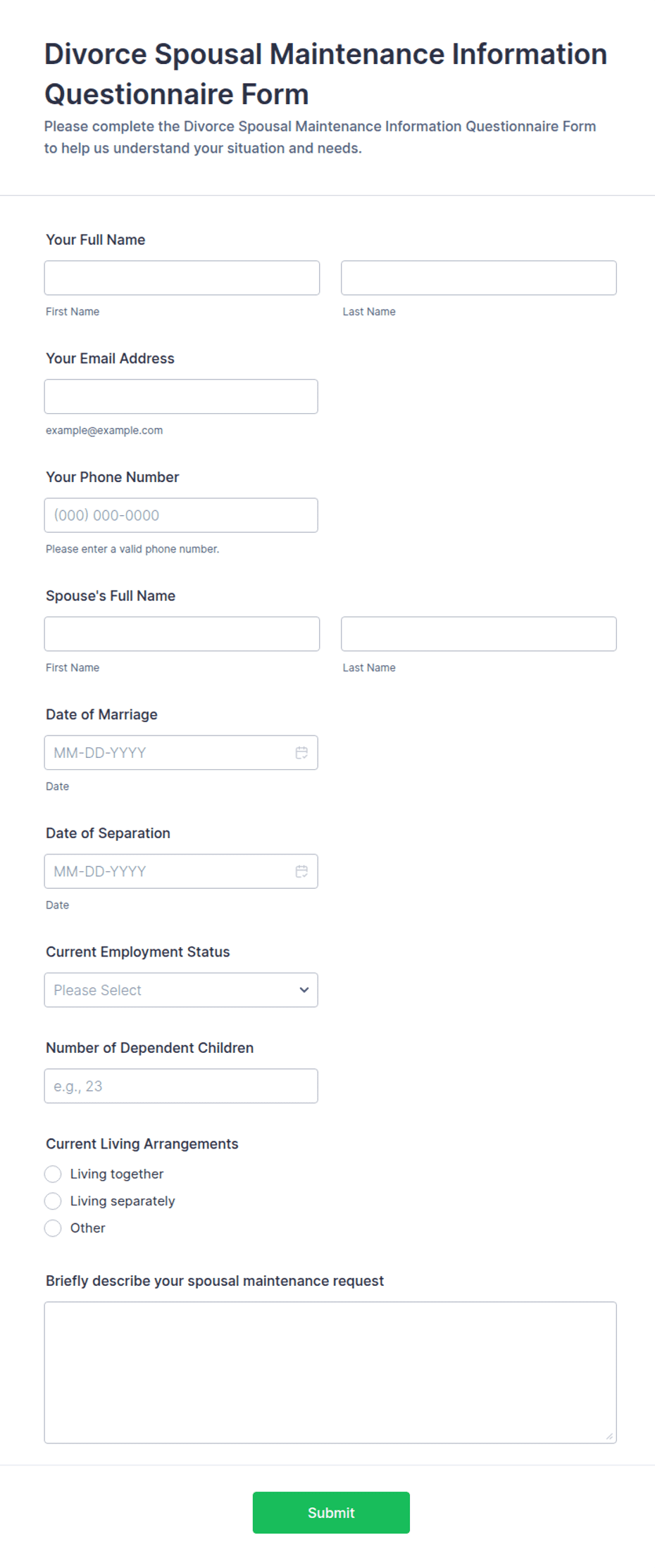This screenshot has height=1568, width=655.
Task: Expand the Current Employment Status dropdown
Action: [x=181, y=990]
